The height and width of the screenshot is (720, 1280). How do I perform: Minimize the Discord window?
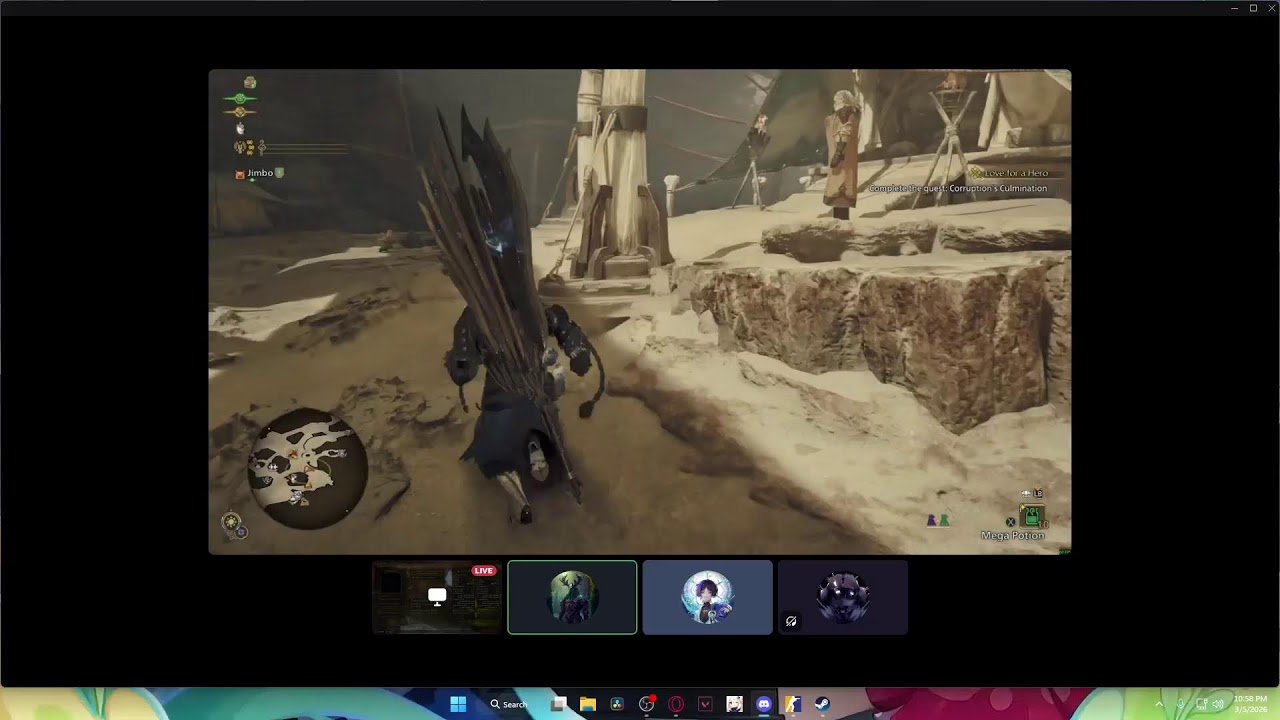[x=1235, y=8]
